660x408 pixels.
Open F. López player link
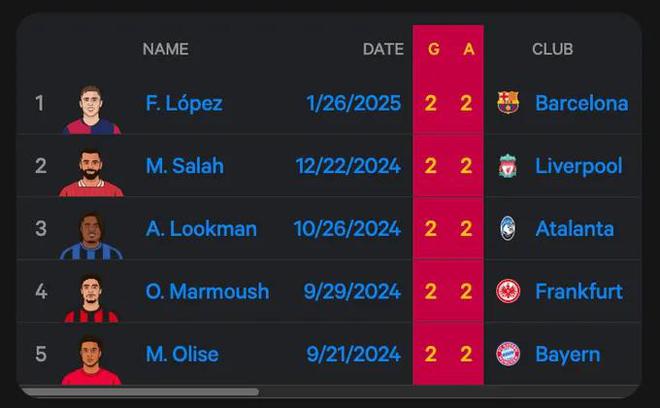(x=184, y=103)
